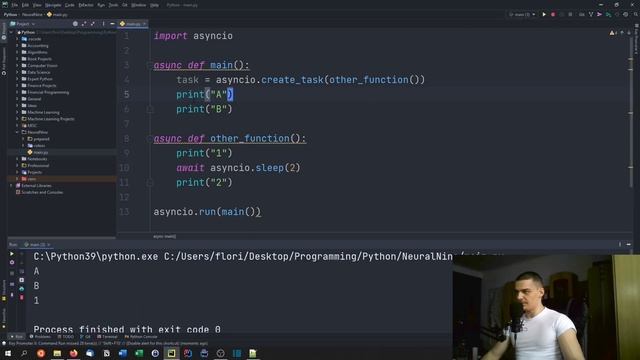
Task: Click the red debug bug icon
Action: click(553, 14)
